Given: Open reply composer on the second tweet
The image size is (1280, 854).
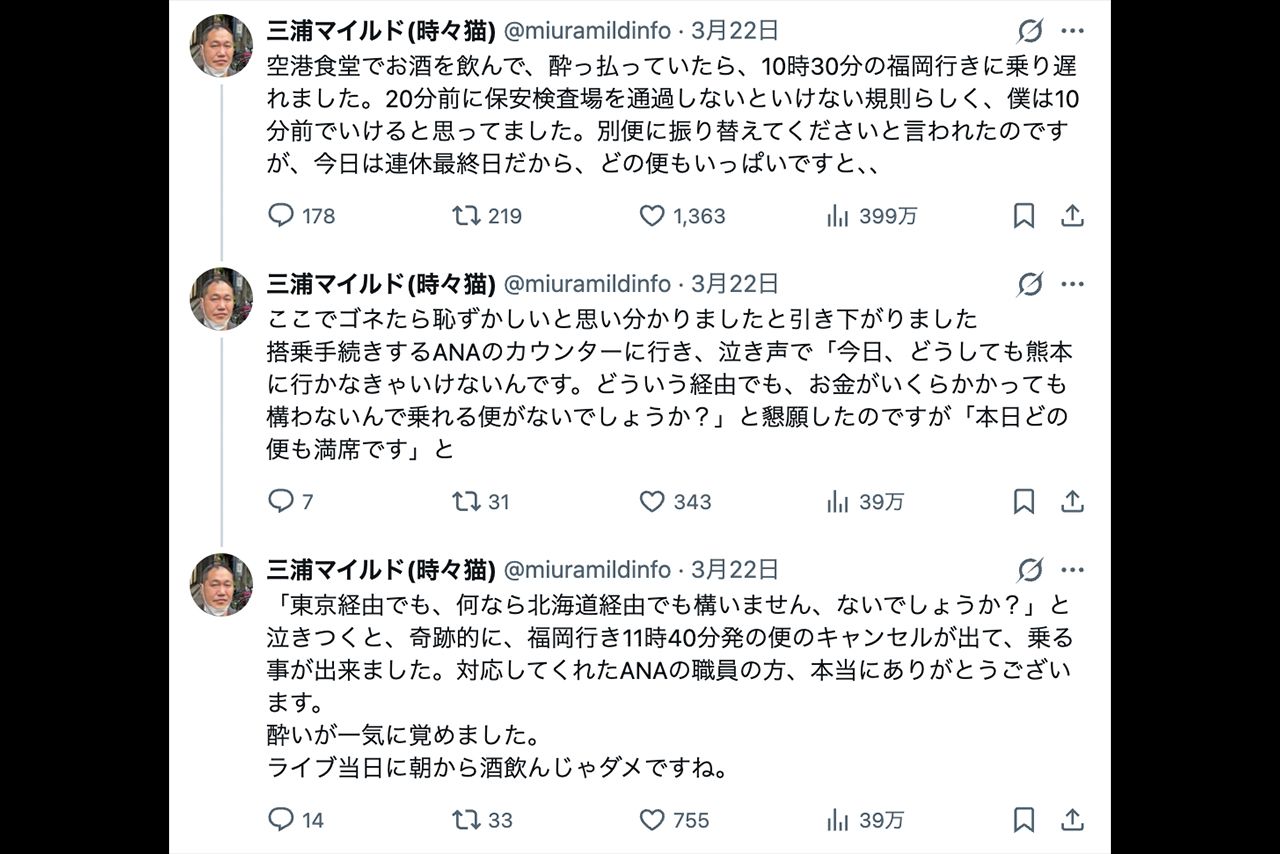Looking at the screenshot, I should 280,503.
